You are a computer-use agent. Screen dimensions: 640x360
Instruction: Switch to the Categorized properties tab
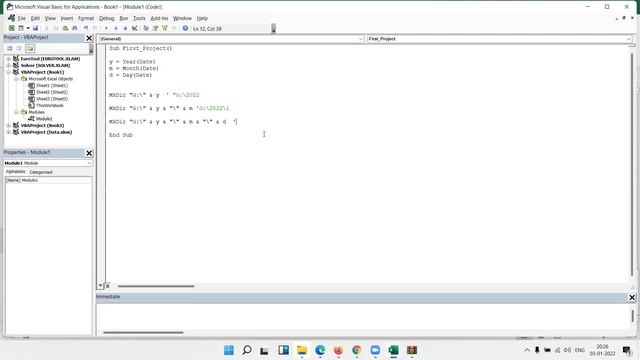point(41,172)
